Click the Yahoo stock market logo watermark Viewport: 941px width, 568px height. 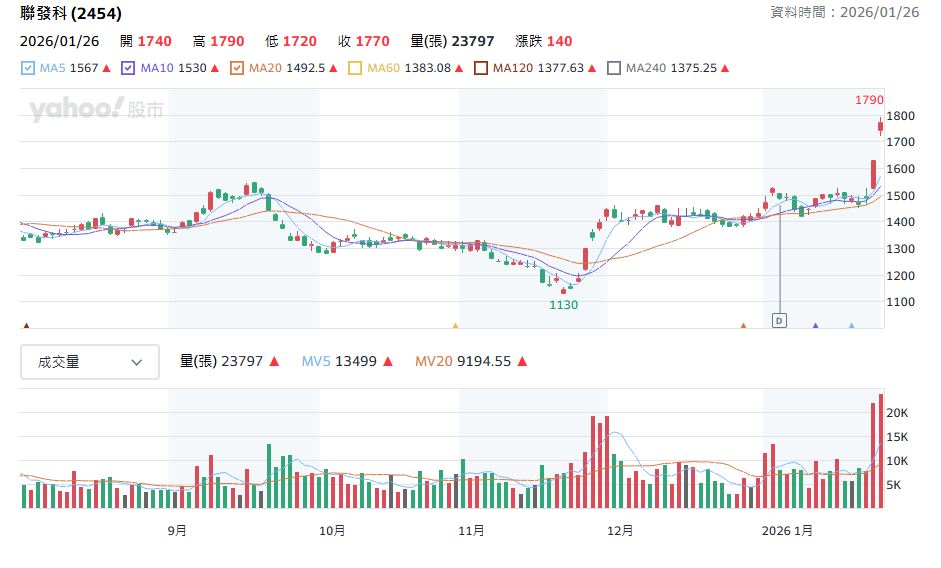pyautogui.click(x=96, y=110)
